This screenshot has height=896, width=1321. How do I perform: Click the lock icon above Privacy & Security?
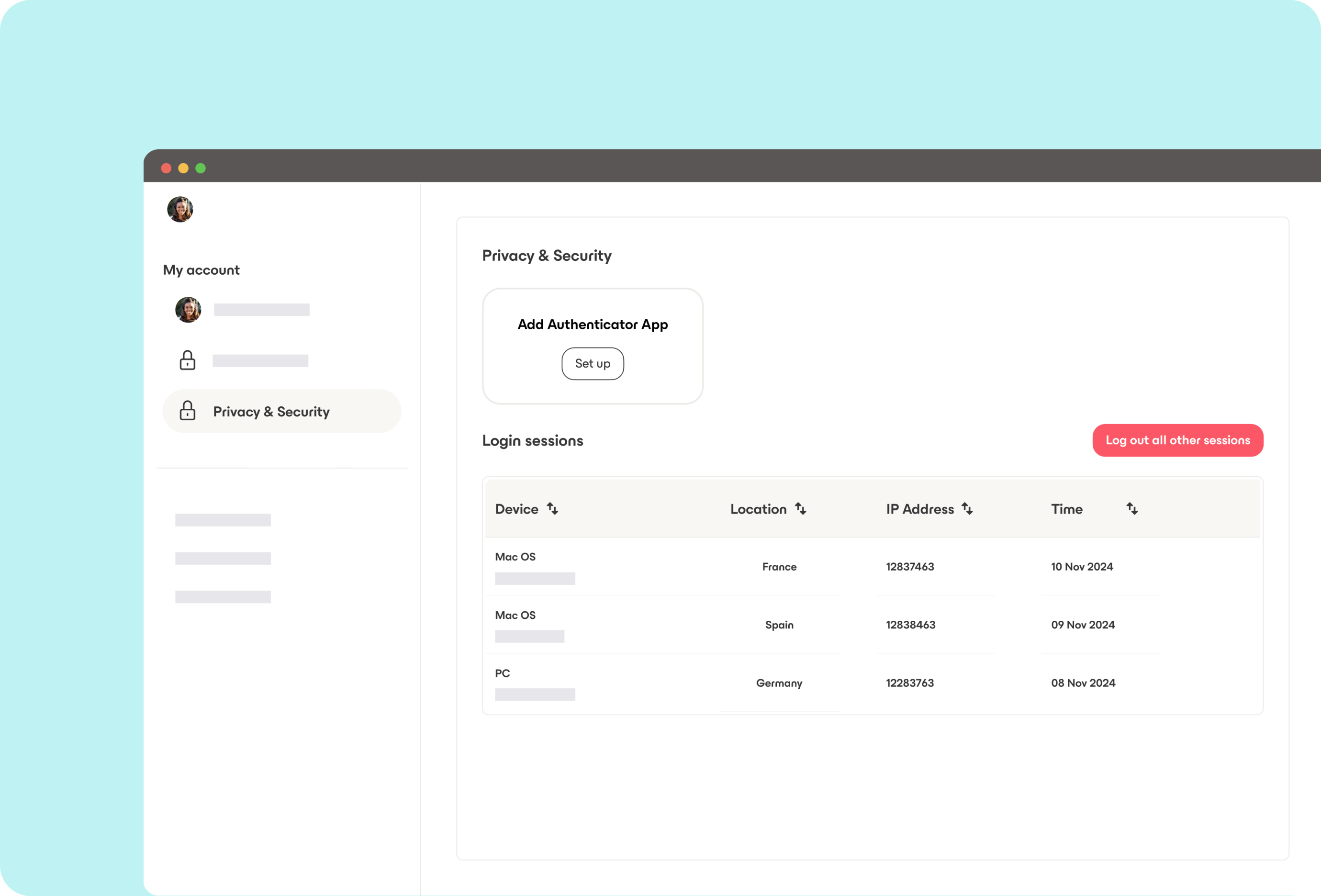coord(187,360)
